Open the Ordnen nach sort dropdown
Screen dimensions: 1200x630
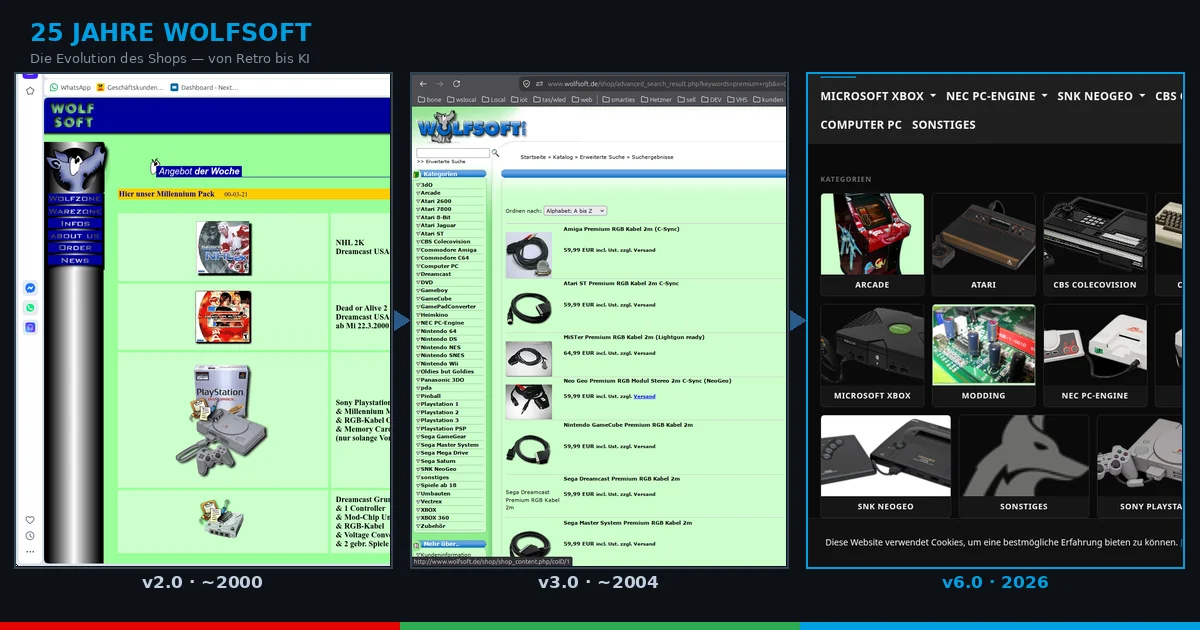coord(575,211)
